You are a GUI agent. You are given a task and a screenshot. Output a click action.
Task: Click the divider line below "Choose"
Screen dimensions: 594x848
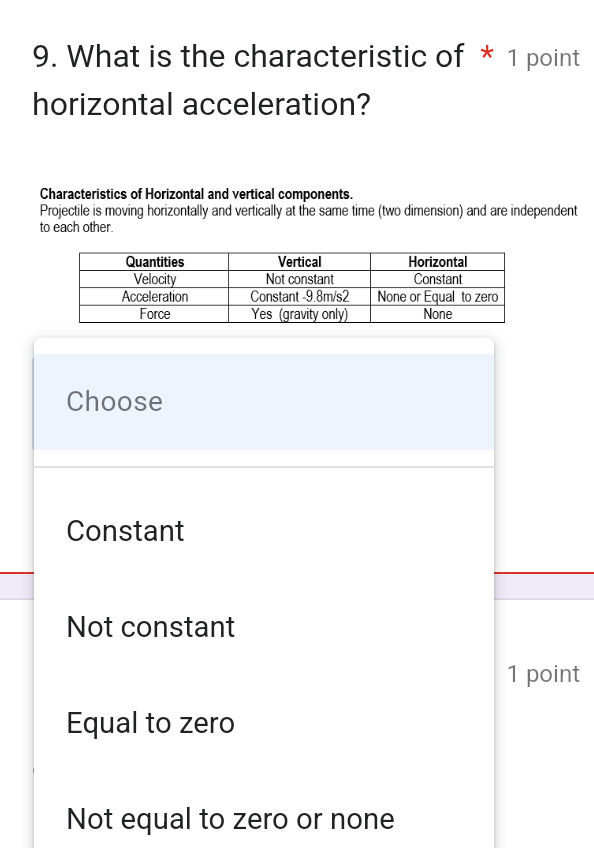(264, 464)
